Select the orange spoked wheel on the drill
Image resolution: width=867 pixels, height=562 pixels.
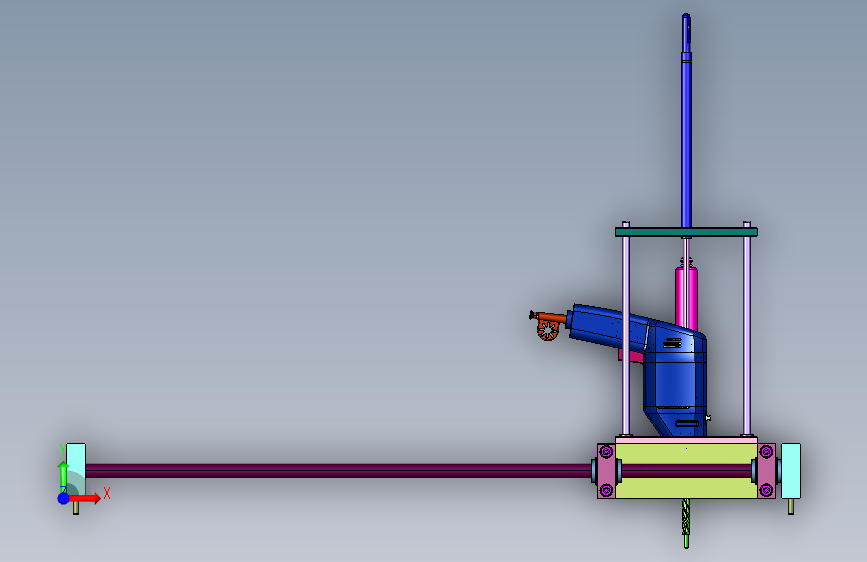(547, 331)
